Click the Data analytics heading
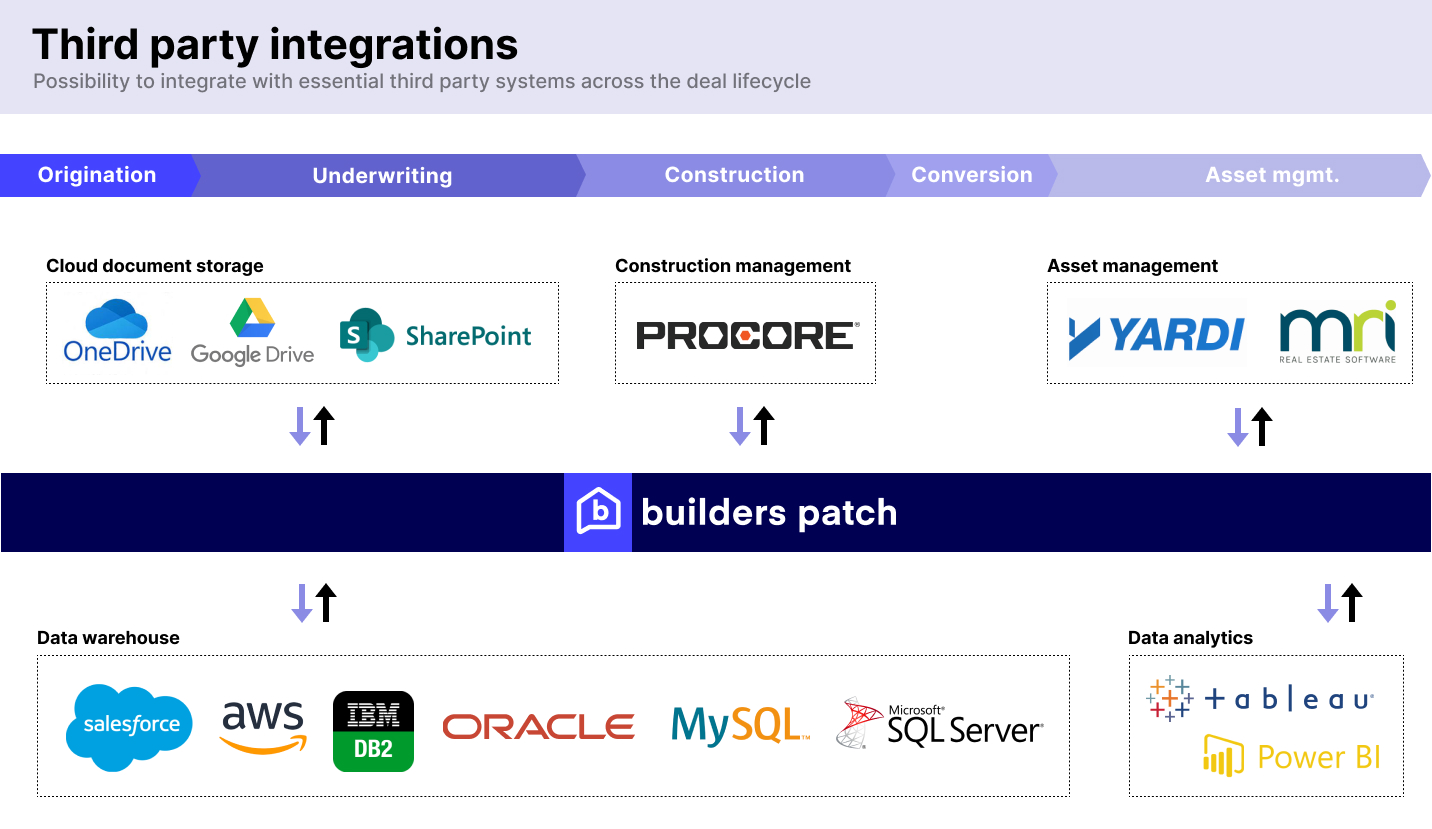Image resolution: width=1432 pixels, height=829 pixels. pyautogui.click(x=1190, y=638)
